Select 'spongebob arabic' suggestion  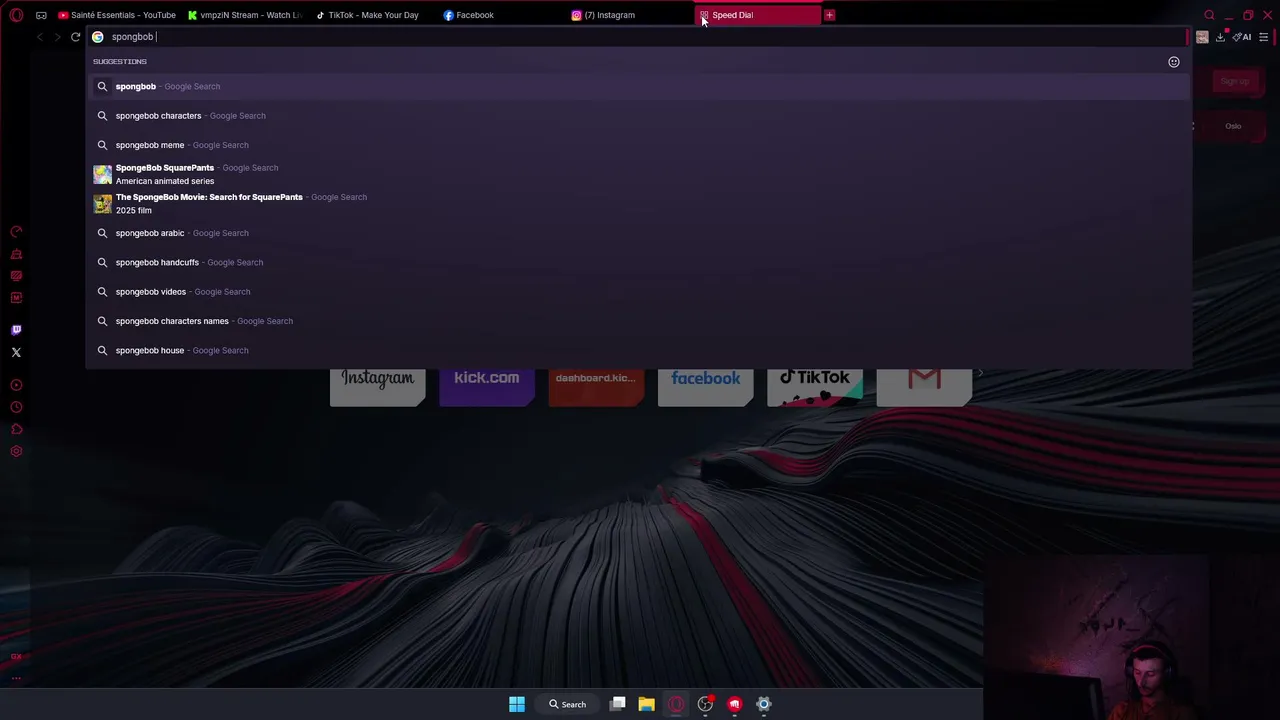coord(638,233)
